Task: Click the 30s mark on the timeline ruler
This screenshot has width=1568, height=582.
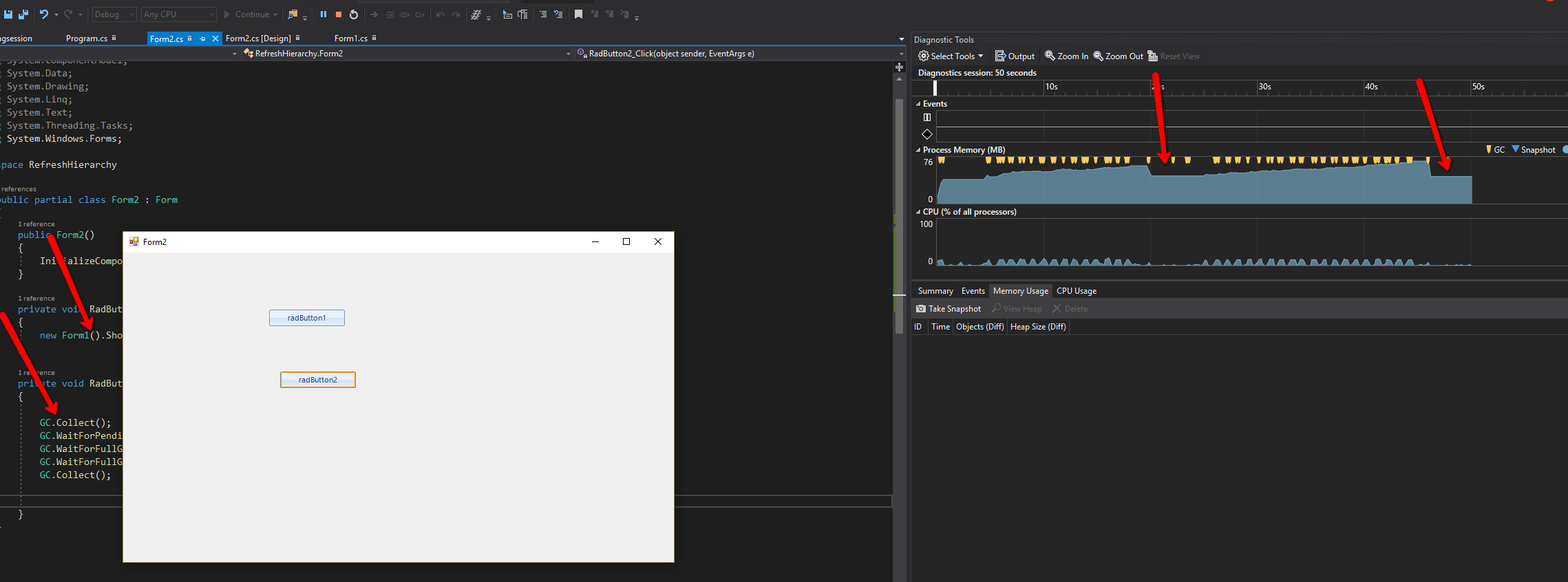Action: click(x=1264, y=87)
